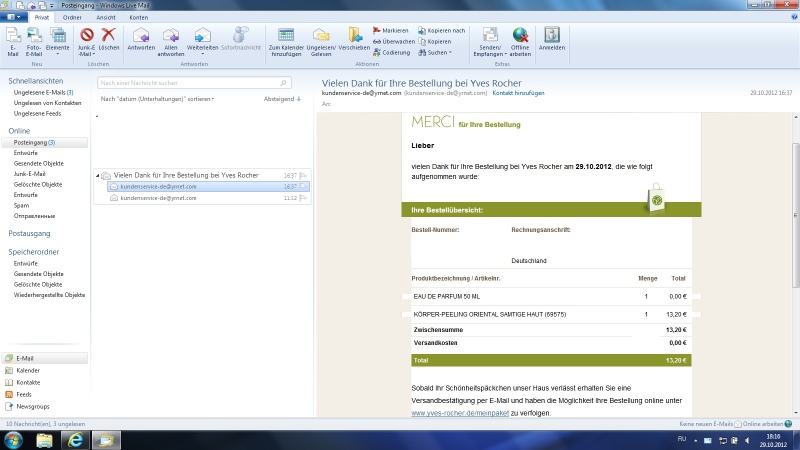
Task: Switch to the Konten ribbon tab
Action: pos(138,17)
